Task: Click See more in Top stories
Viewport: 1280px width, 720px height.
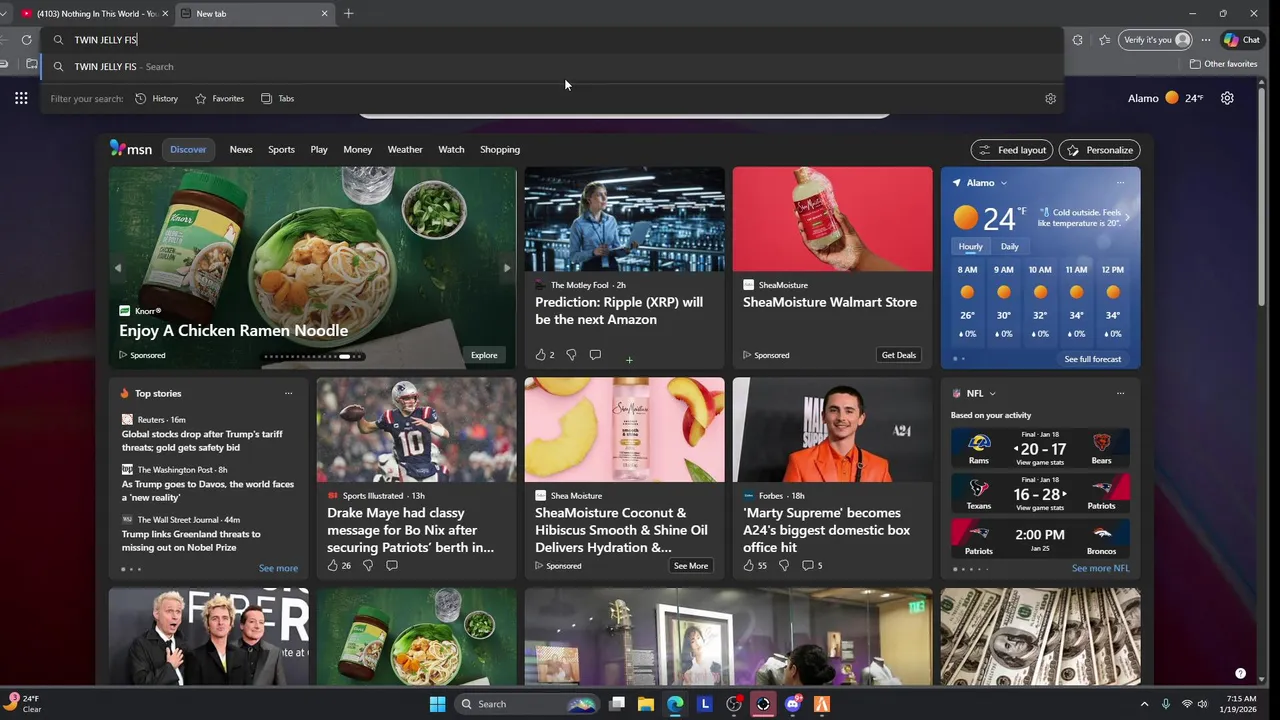Action: 278,568
